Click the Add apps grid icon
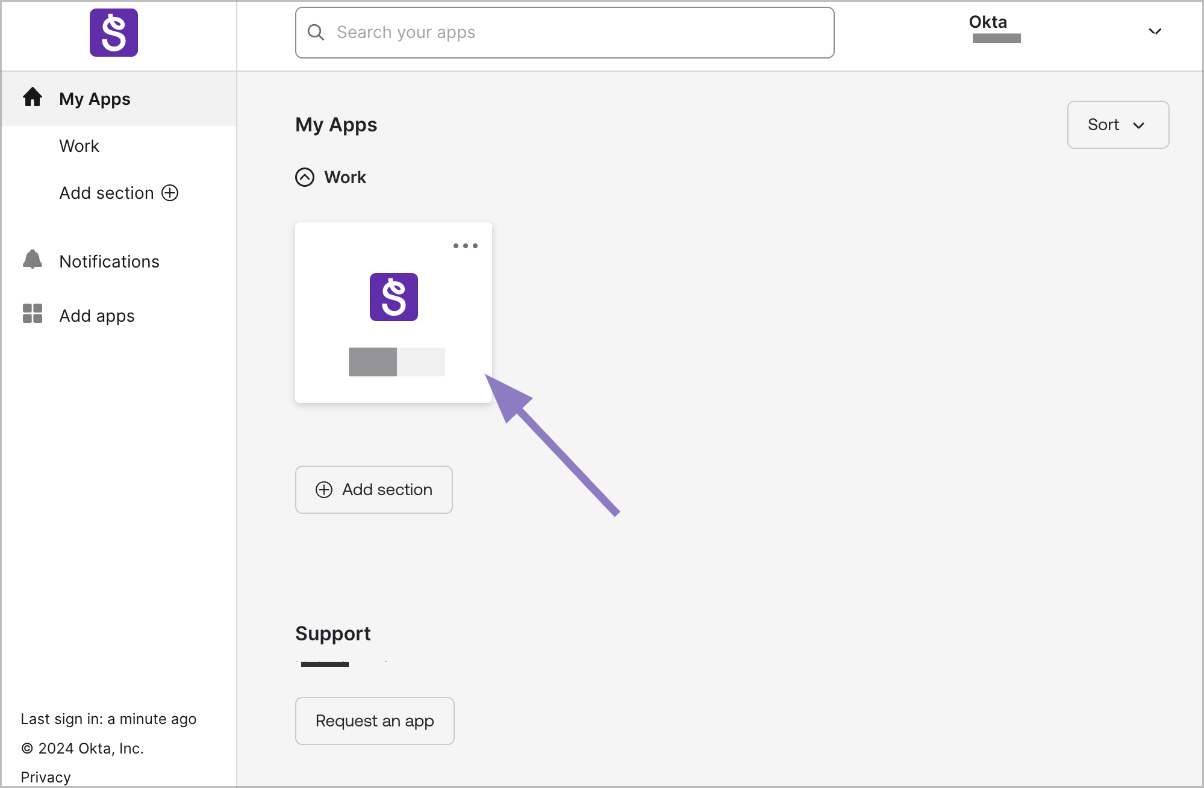Viewport: 1204px width, 788px height. (33, 314)
